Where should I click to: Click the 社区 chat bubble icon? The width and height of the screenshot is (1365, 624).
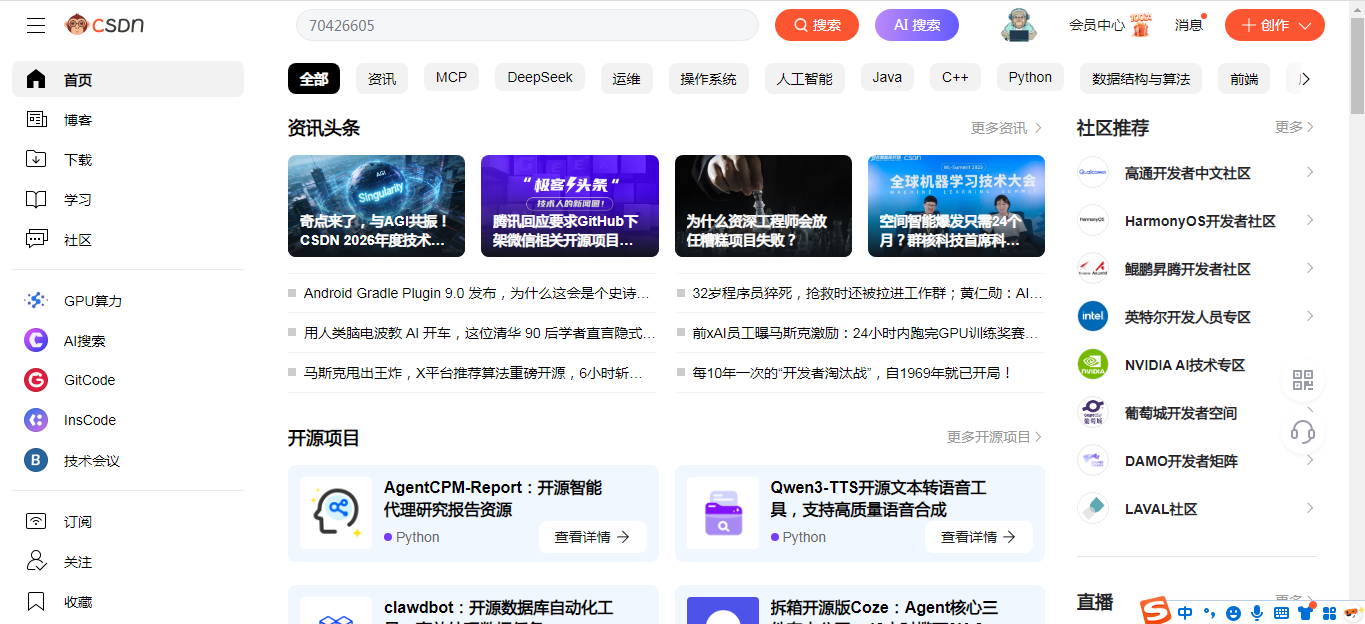point(36,239)
